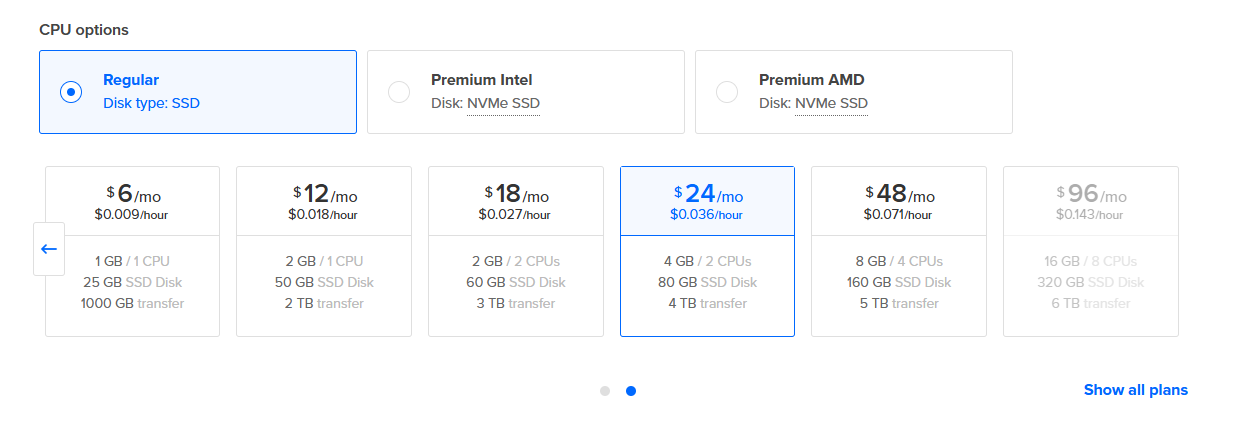
Task: Click the Premium Intel option title
Action: pos(481,80)
